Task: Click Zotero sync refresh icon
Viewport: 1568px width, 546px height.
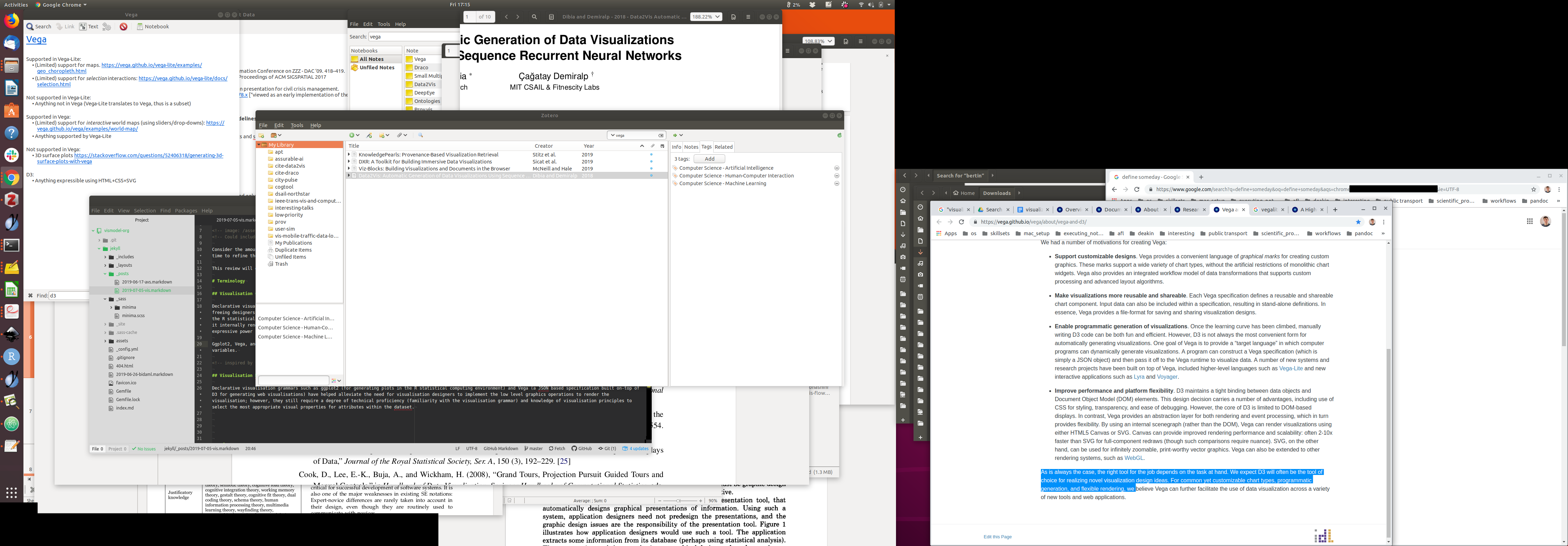Action: point(839,135)
